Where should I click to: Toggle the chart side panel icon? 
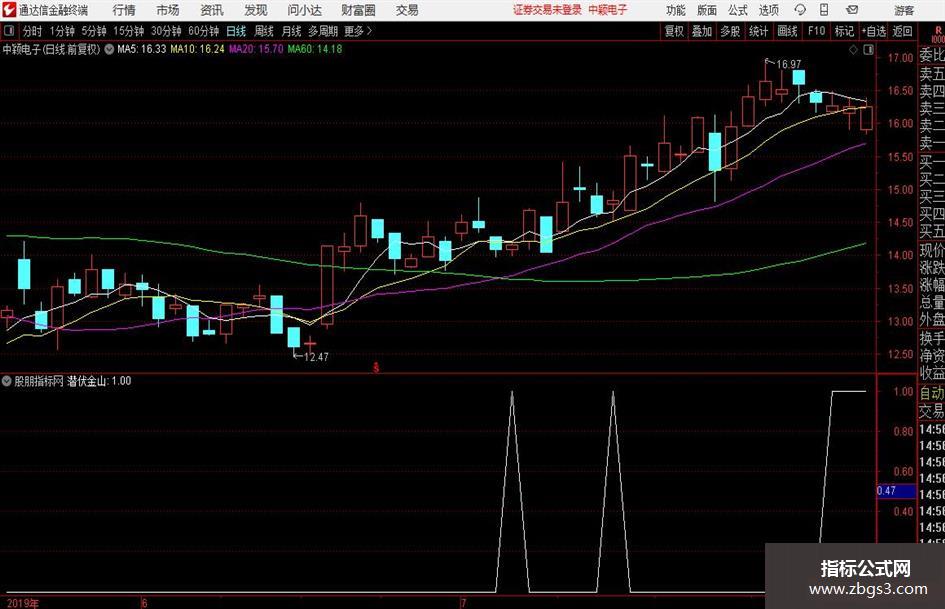tap(868, 50)
